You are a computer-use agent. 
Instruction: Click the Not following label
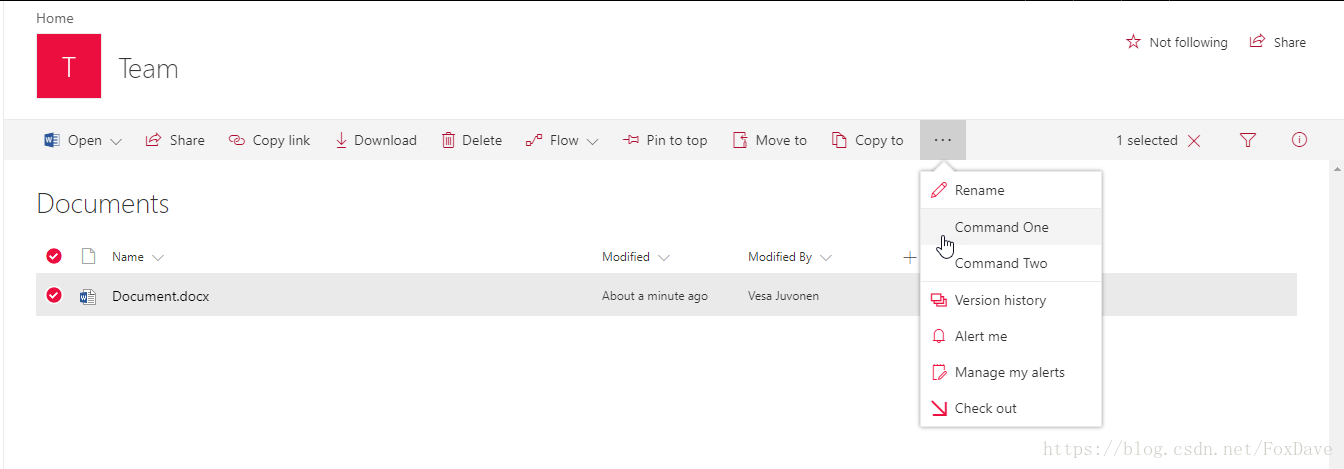click(x=1188, y=42)
